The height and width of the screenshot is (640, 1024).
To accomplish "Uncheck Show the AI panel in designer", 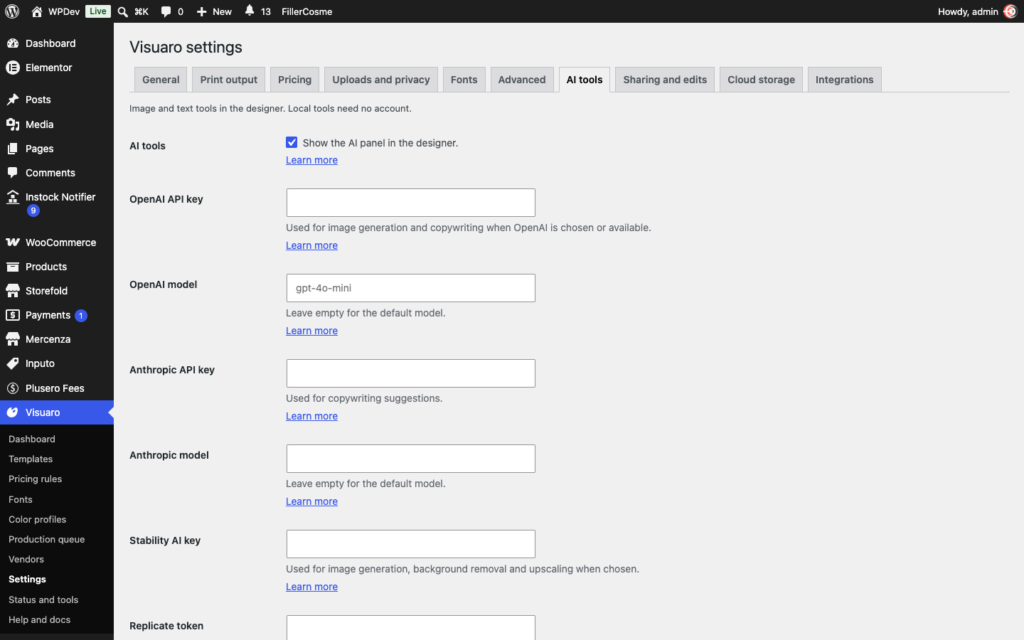I will click(x=291, y=142).
